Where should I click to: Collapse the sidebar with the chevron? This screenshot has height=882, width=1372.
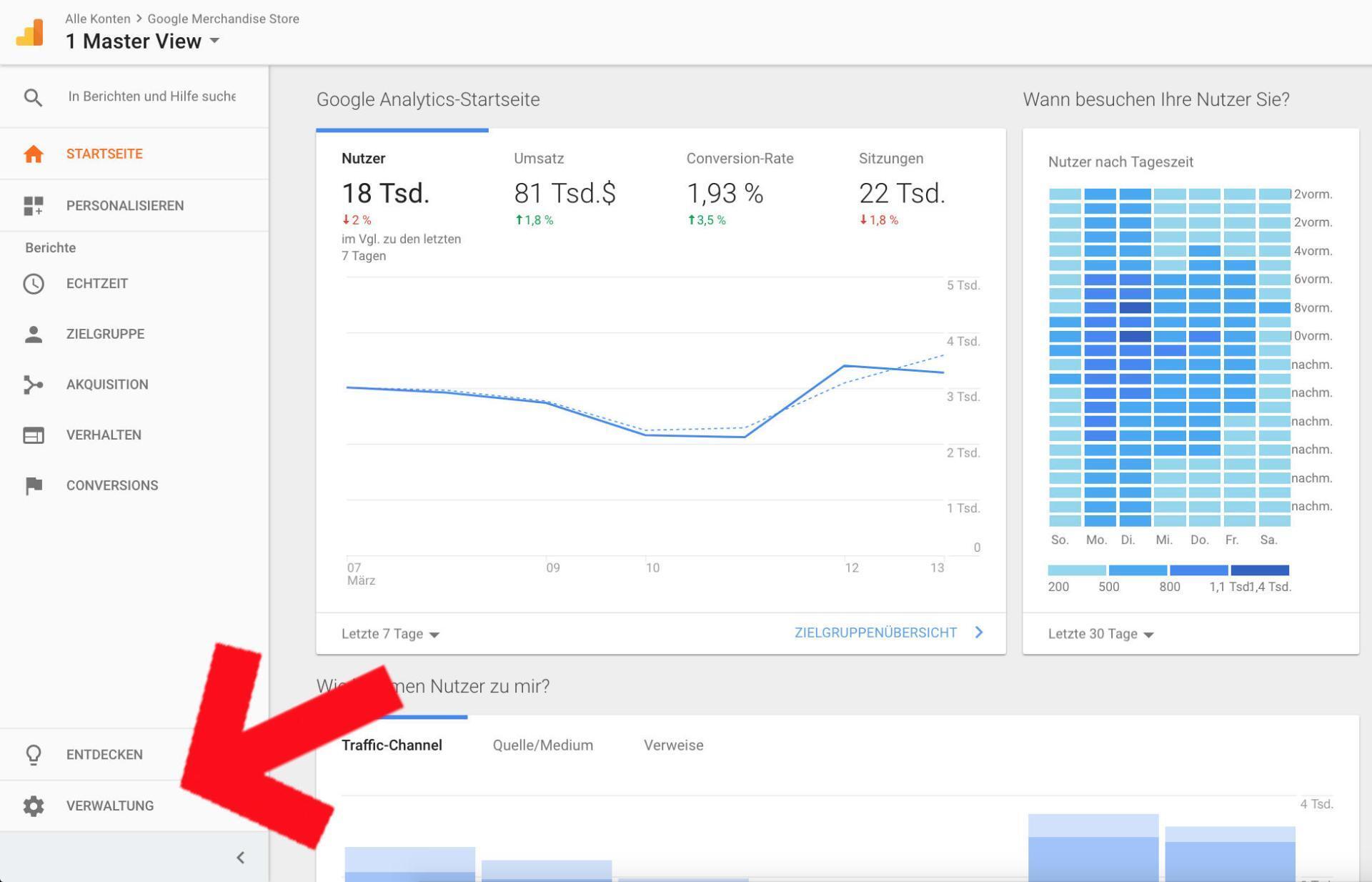pos(241,857)
